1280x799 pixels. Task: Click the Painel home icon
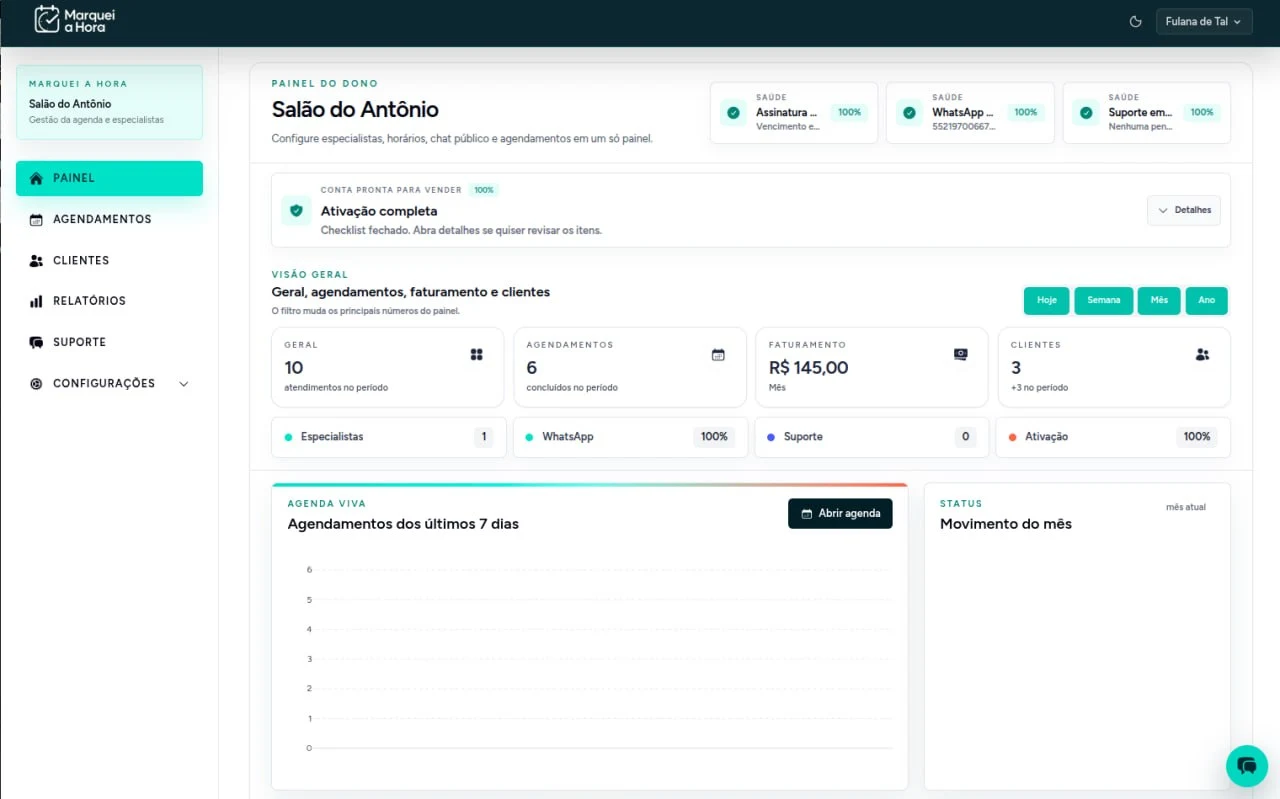pos(36,178)
